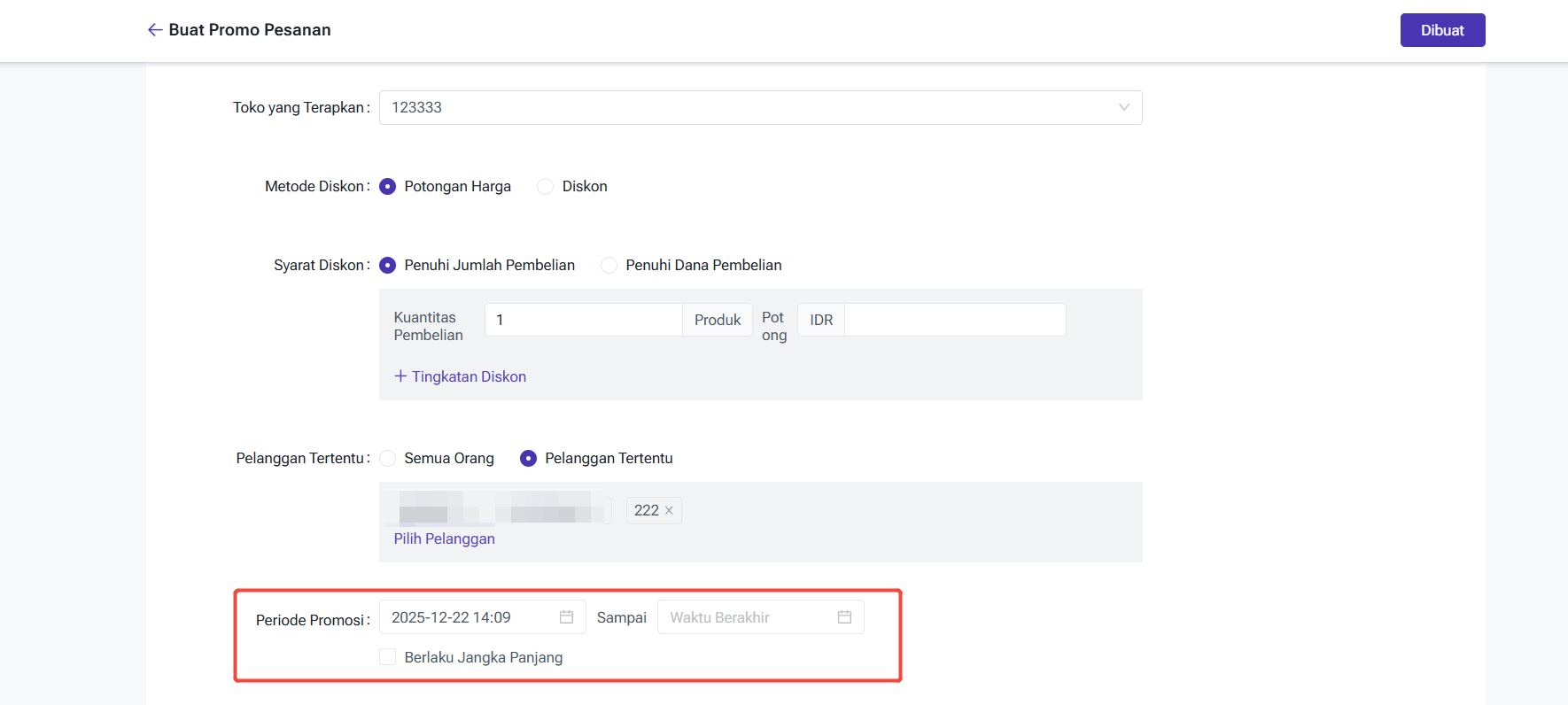Open the Pilih Pelanggan link
The width and height of the screenshot is (1568, 705).
[444, 539]
